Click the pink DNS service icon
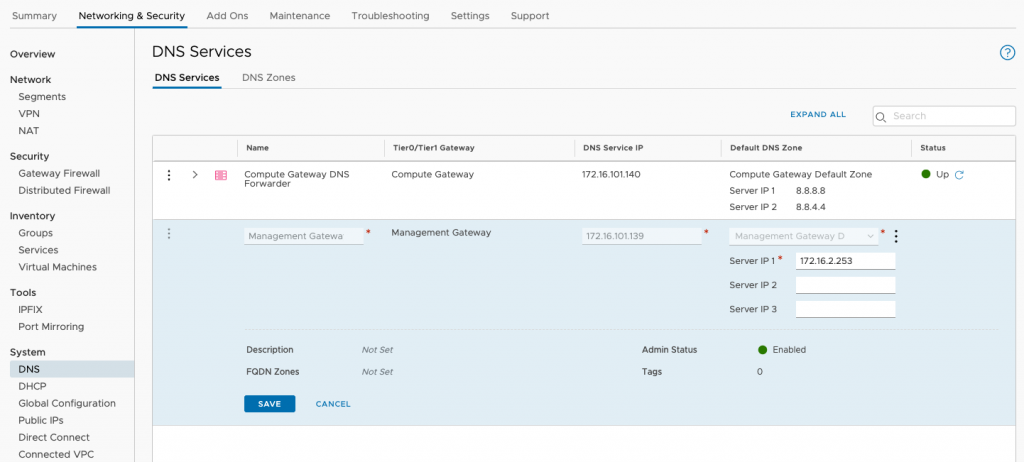 221,175
